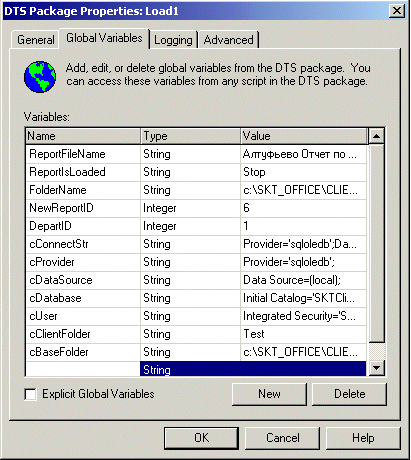Confirm changes with the OK button
411x460 pixels.
point(201,438)
